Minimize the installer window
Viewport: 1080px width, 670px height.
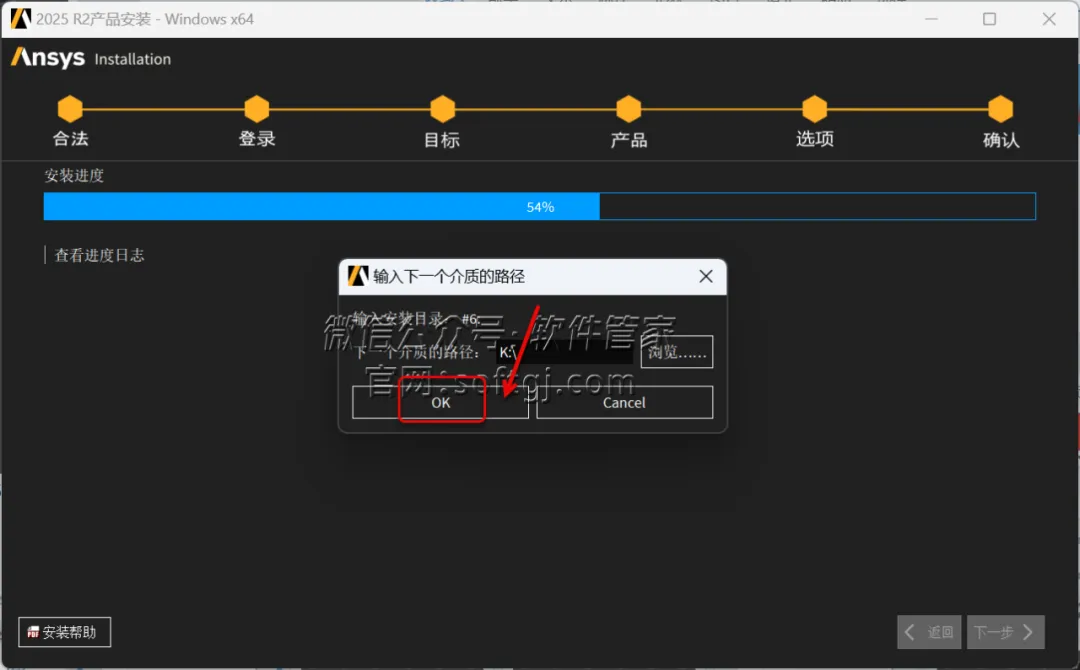(x=931, y=19)
